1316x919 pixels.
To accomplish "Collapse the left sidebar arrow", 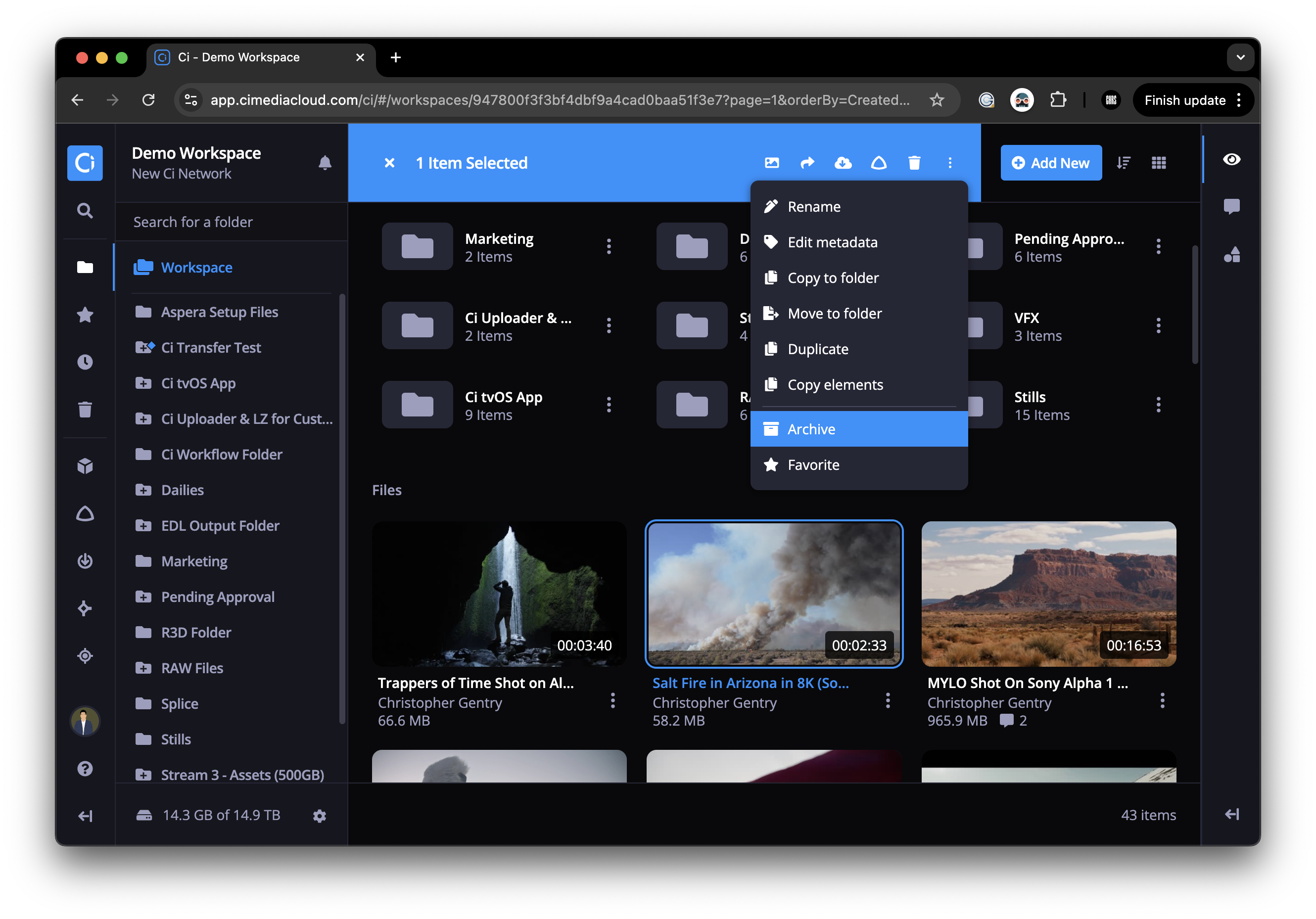I will coord(85,816).
